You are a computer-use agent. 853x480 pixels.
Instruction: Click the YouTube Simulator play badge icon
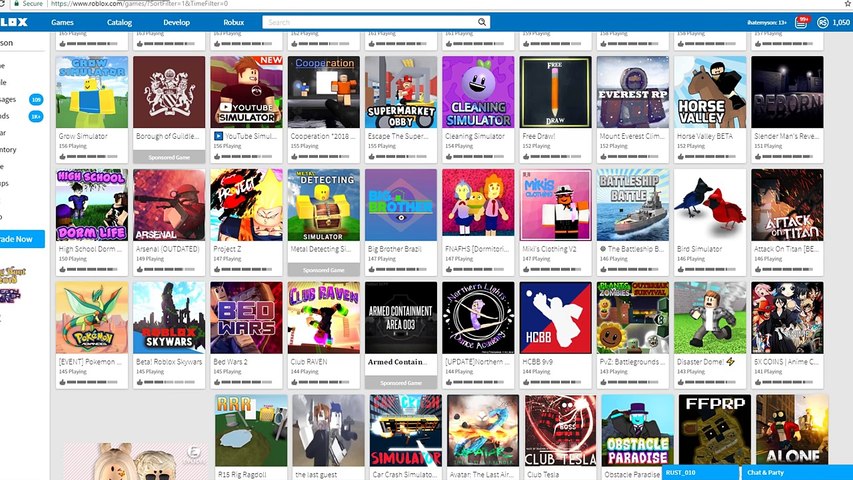(218, 136)
